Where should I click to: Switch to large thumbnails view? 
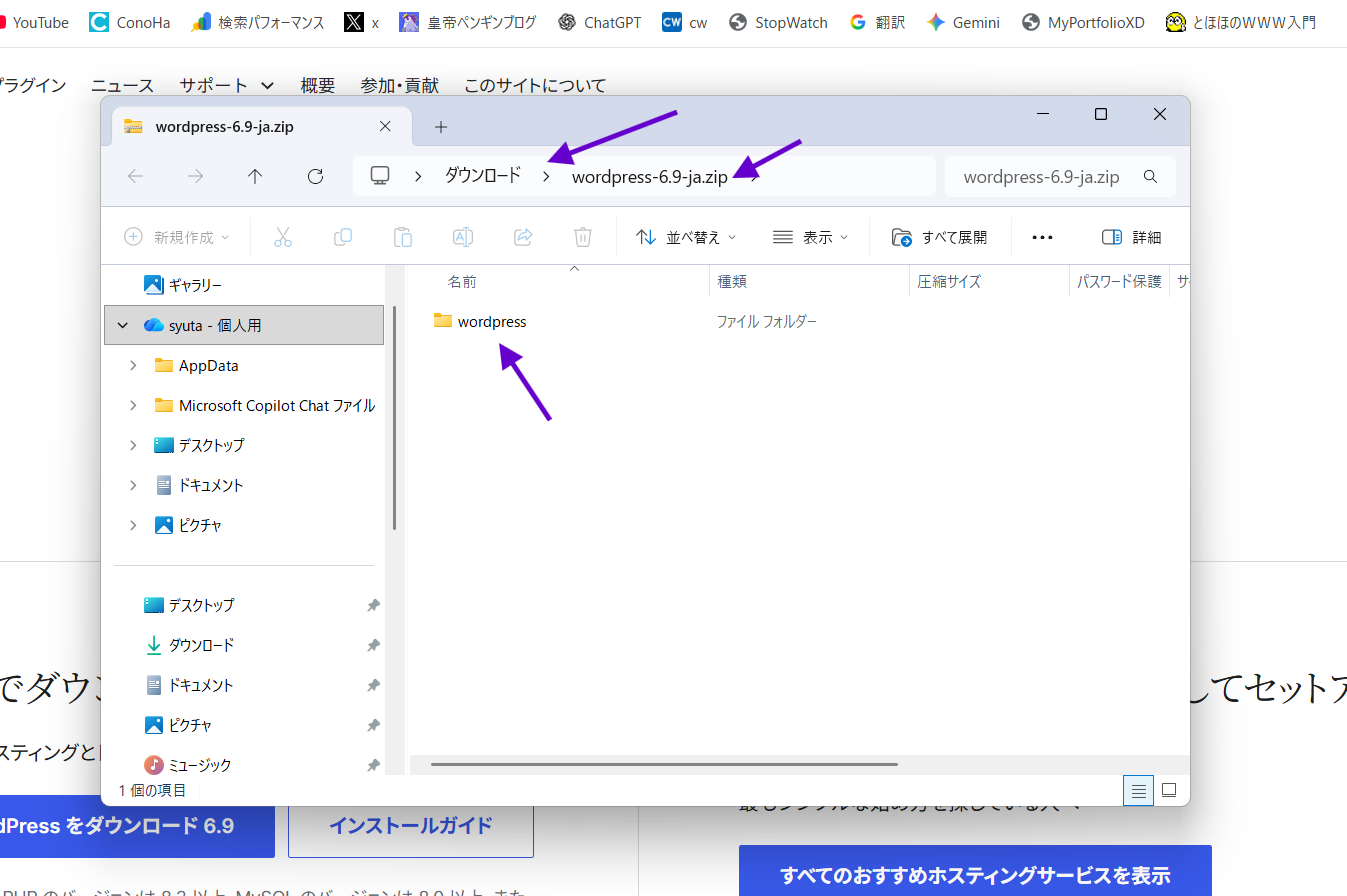[x=1169, y=791]
